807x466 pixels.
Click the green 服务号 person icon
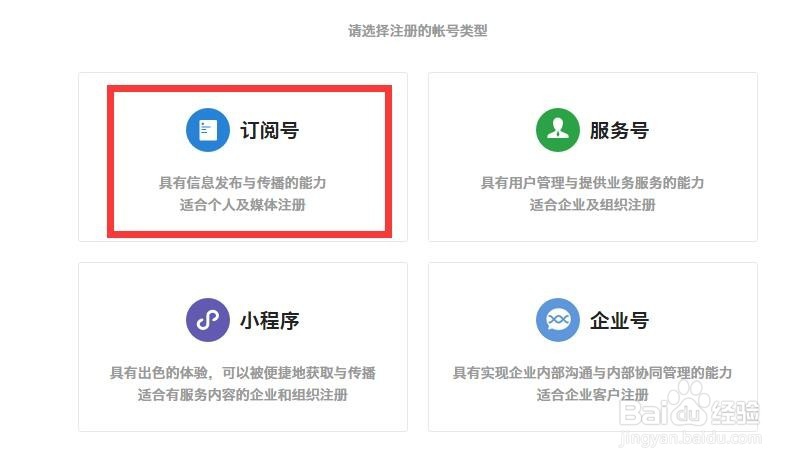[558, 130]
